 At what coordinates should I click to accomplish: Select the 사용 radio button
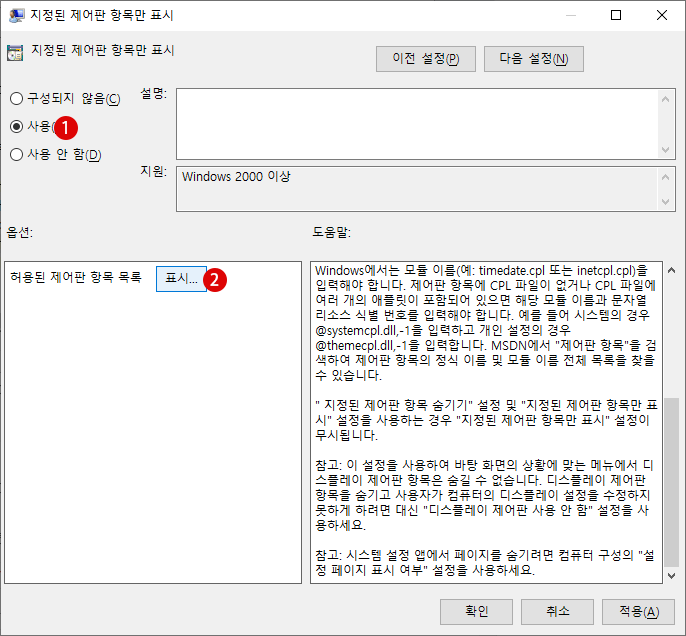pos(17,126)
